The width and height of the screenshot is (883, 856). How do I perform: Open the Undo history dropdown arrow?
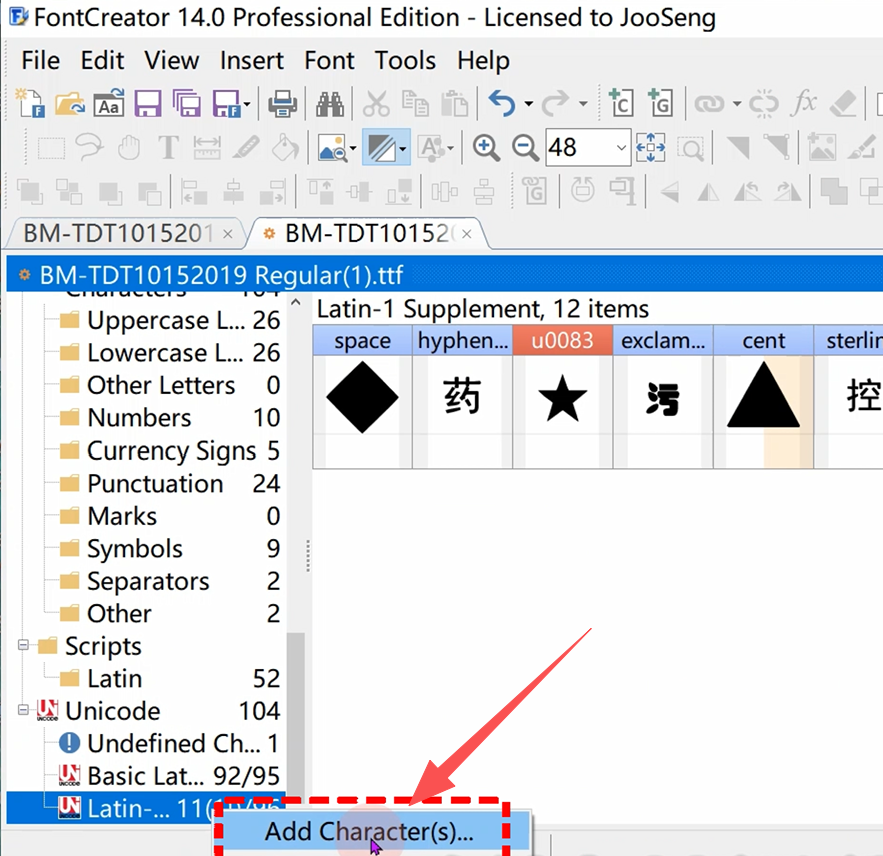pyautogui.click(x=528, y=104)
